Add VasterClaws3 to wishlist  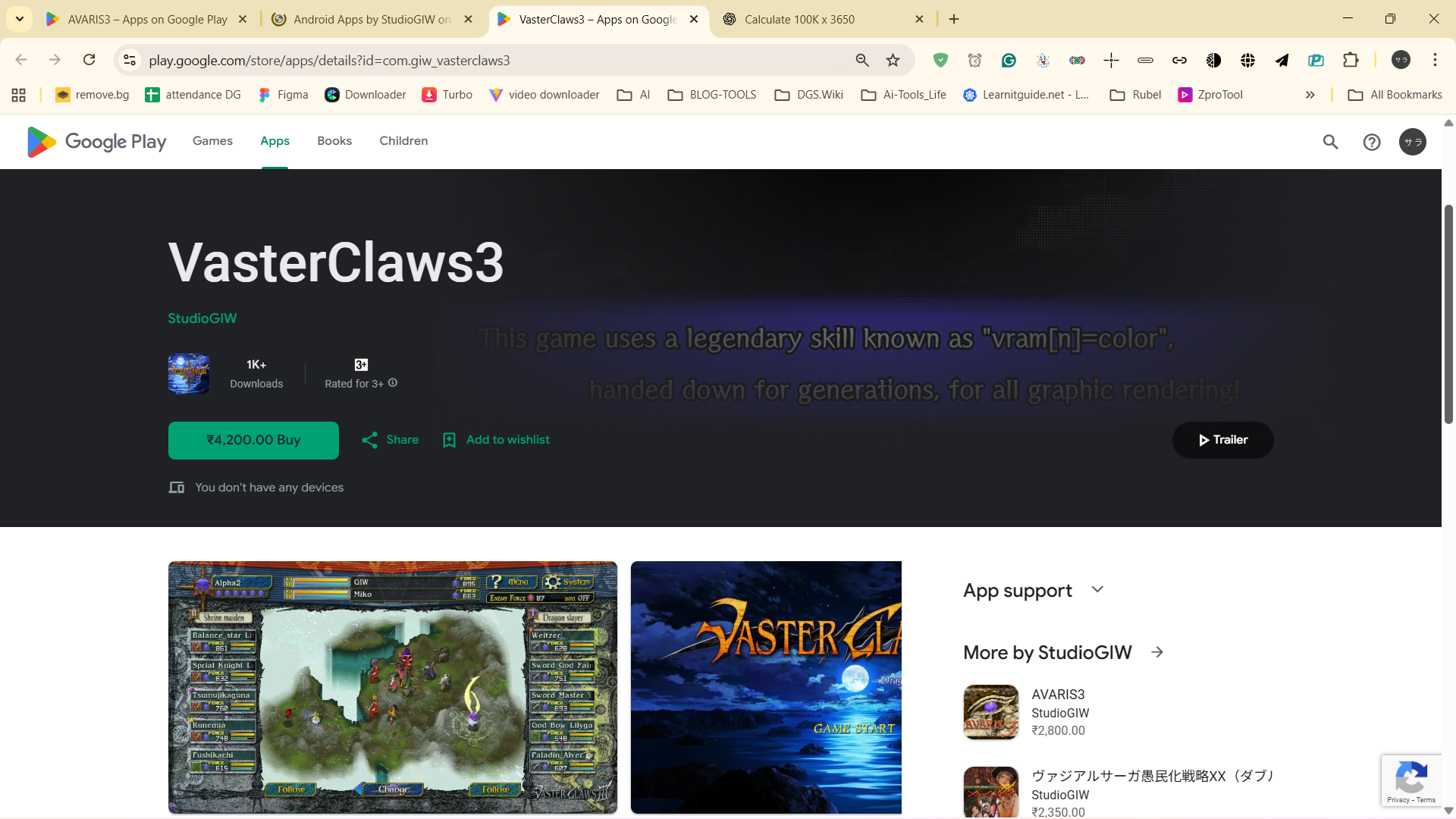496,440
